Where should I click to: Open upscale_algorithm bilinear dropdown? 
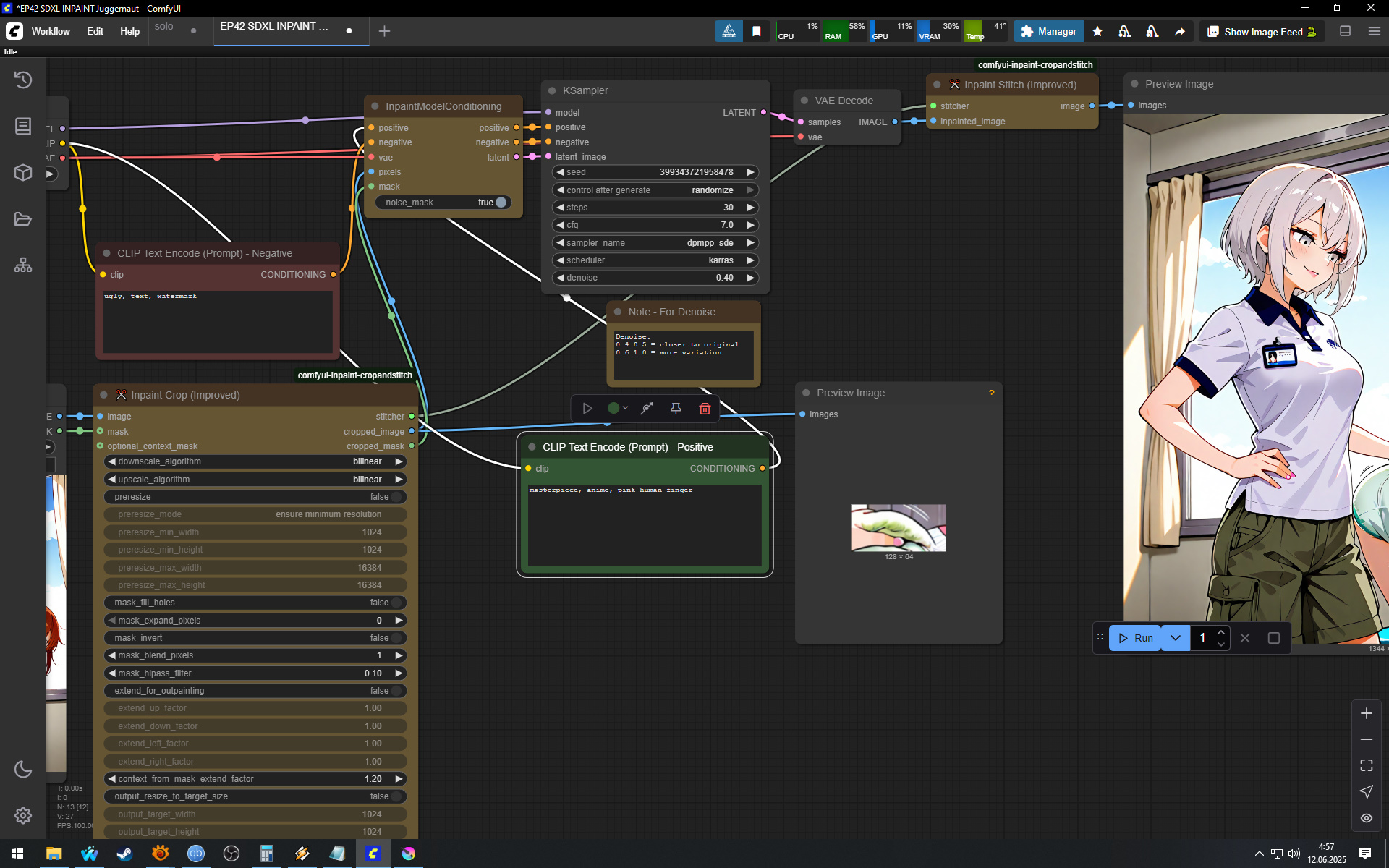[255, 480]
